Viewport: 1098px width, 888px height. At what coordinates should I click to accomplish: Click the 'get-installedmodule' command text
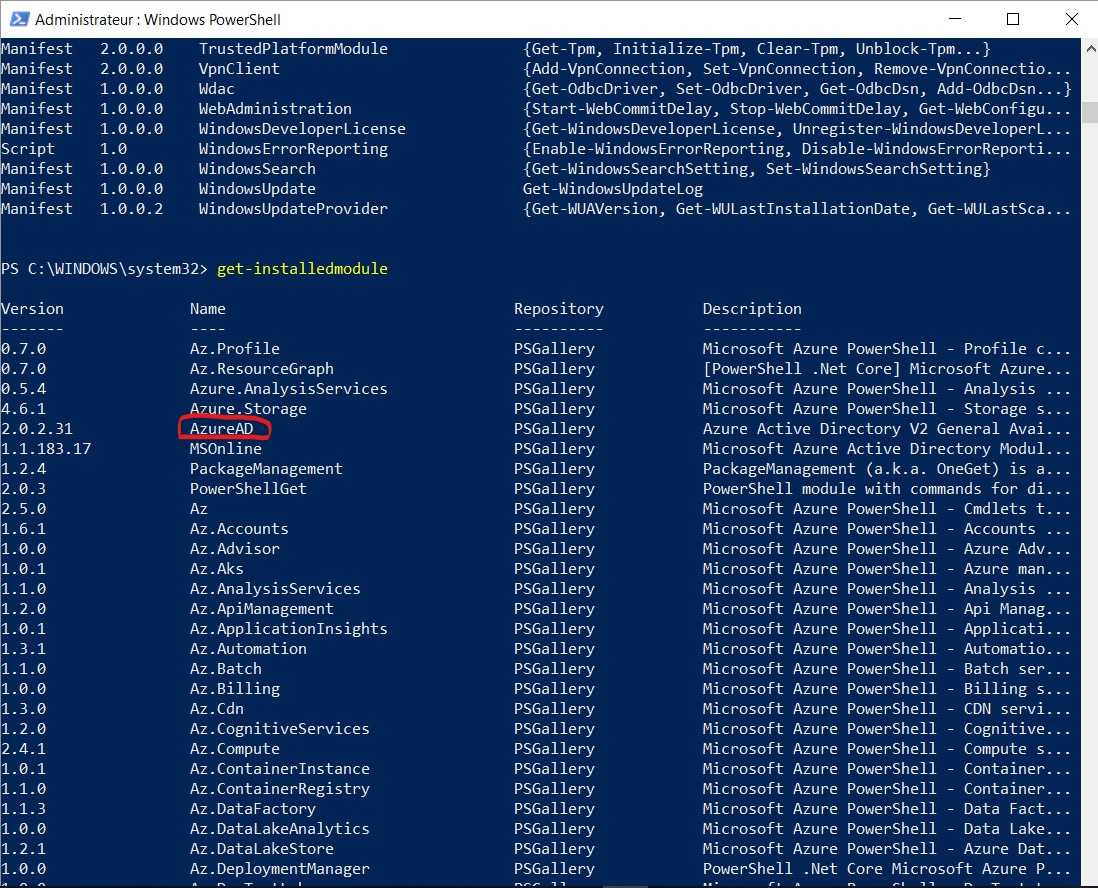[x=302, y=269]
